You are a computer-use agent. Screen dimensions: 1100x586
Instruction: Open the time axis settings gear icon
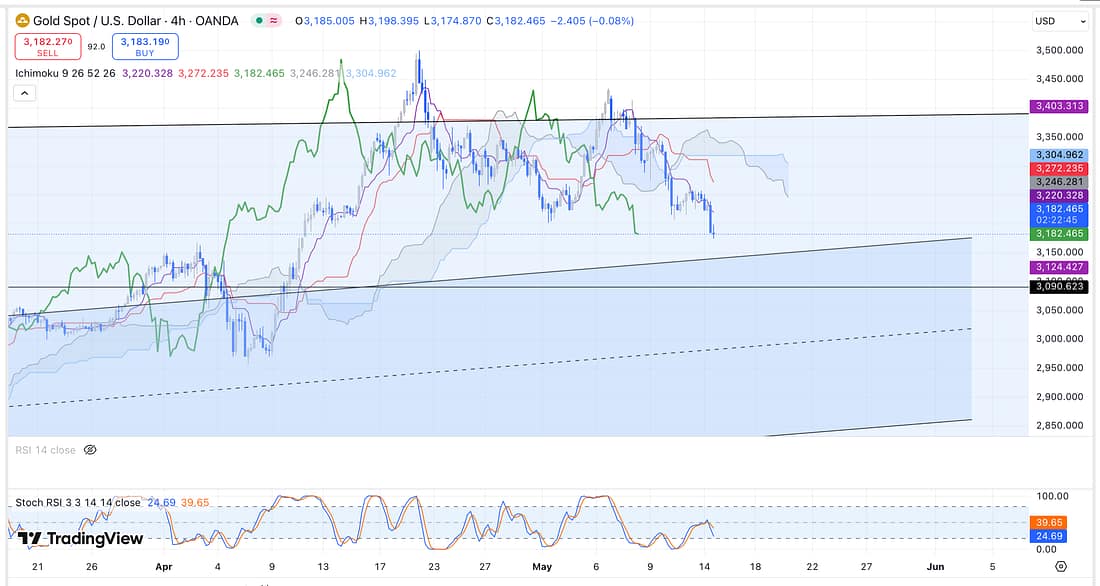pos(1060,566)
